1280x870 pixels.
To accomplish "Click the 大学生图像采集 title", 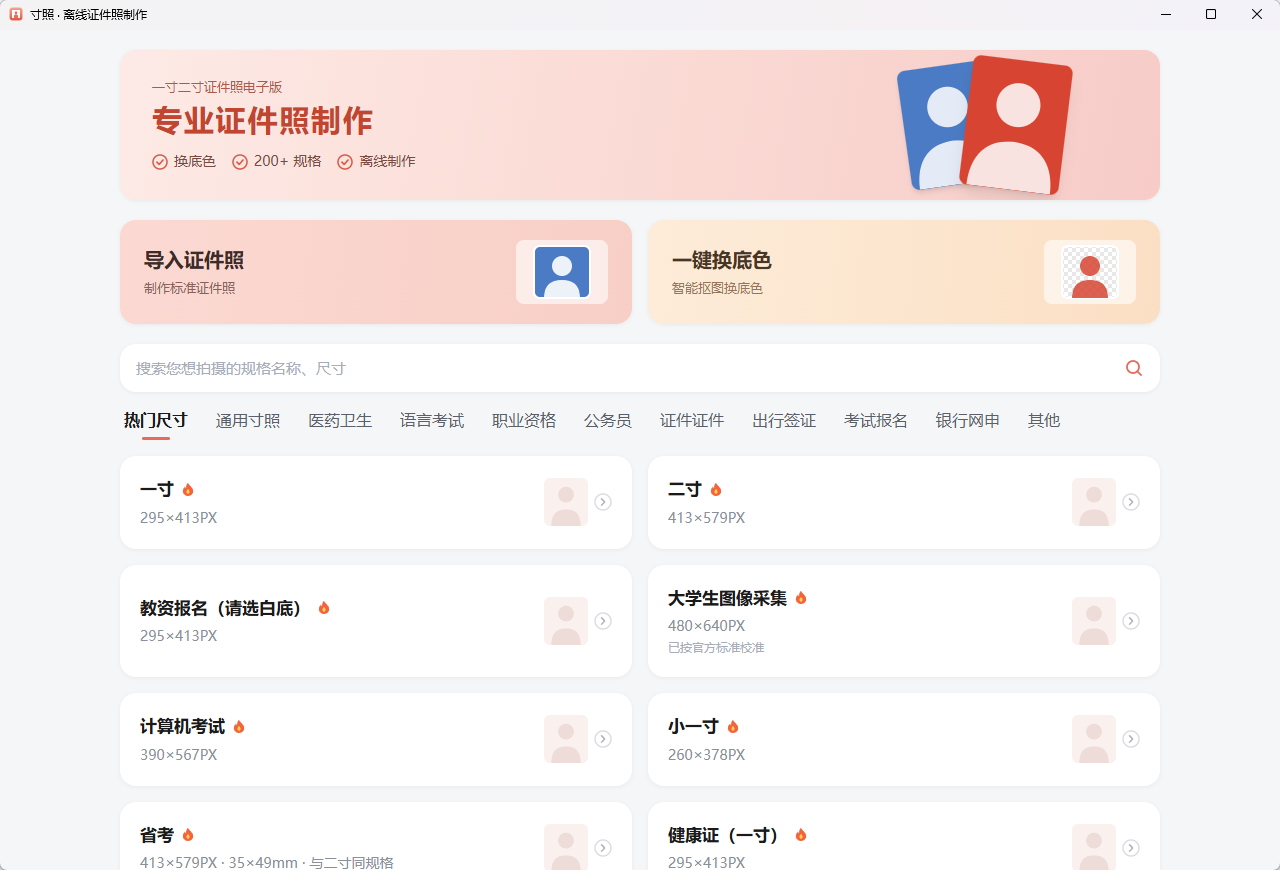I will 727,598.
